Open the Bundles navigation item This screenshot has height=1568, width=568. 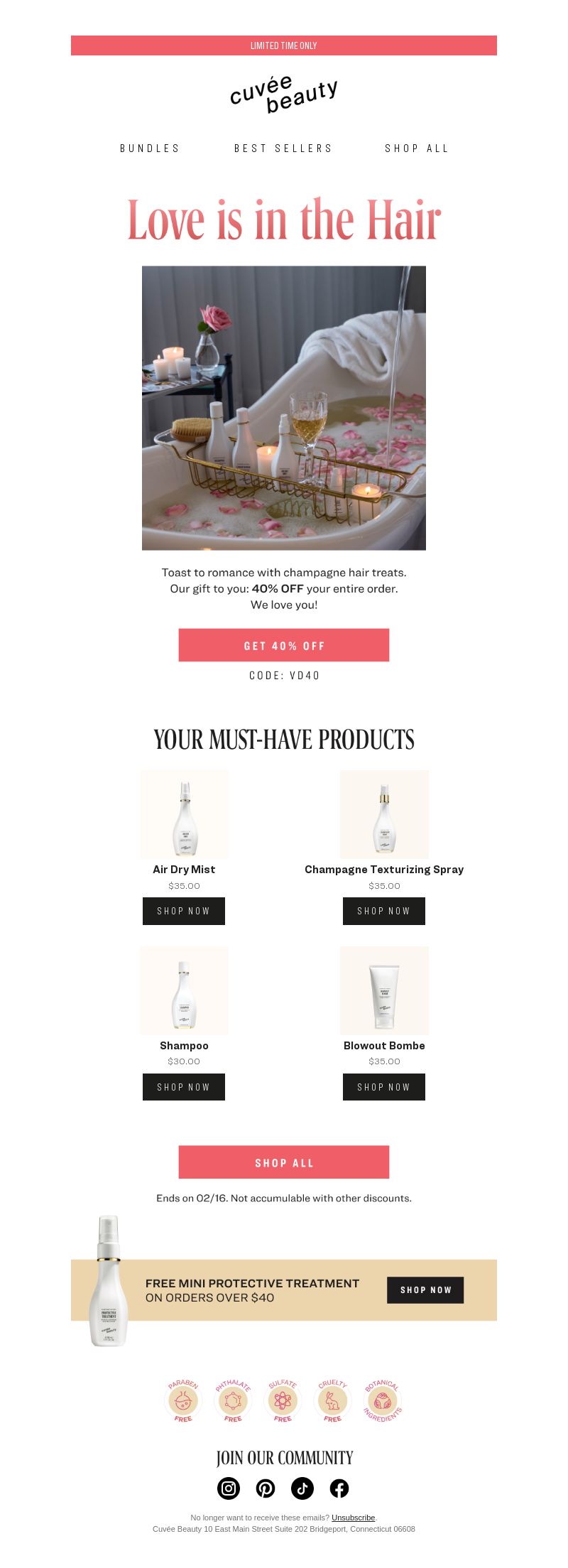pyautogui.click(x=150, y=148)
